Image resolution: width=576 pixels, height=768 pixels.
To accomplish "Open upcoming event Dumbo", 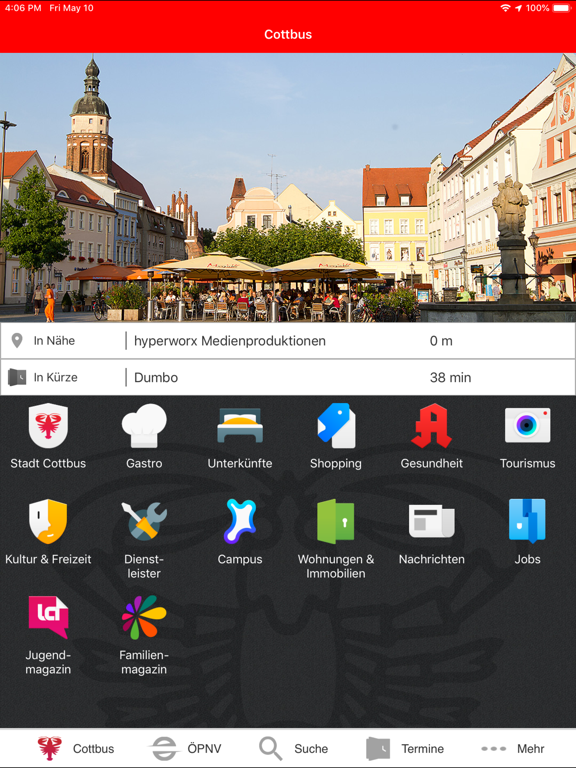I will point(156,378).
